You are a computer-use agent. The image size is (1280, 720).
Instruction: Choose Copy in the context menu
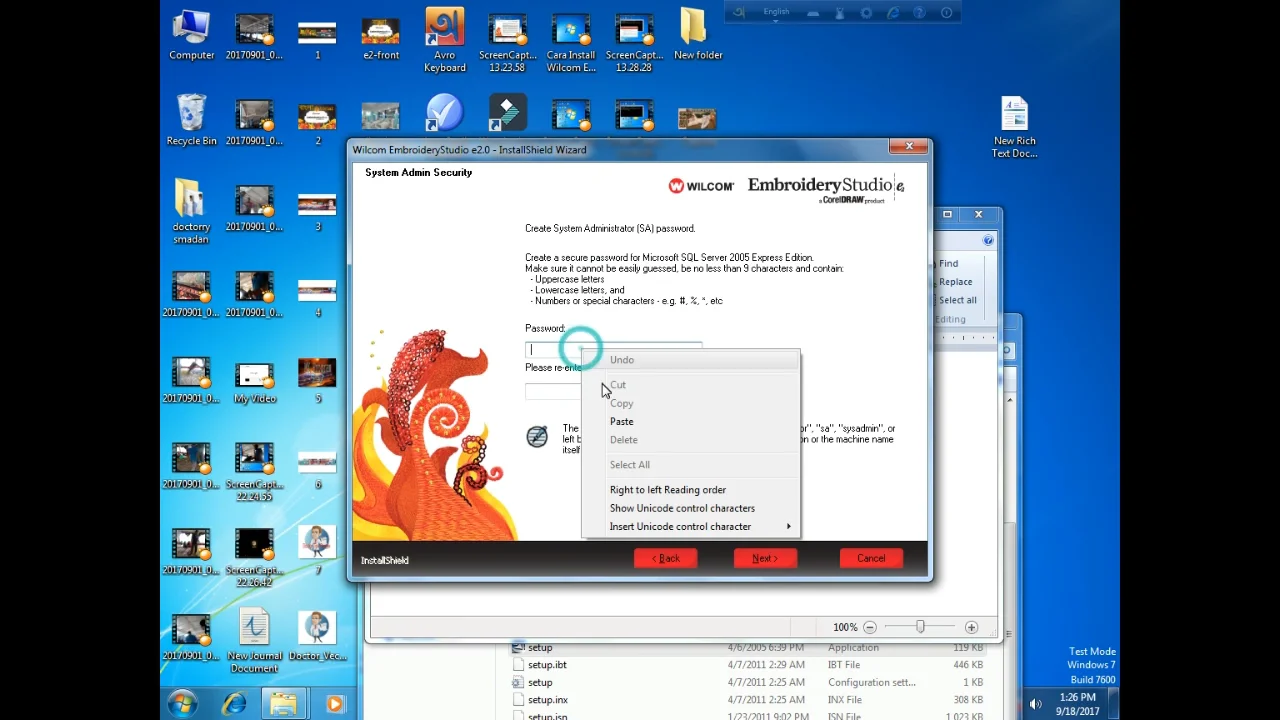[x=691, y=403]
